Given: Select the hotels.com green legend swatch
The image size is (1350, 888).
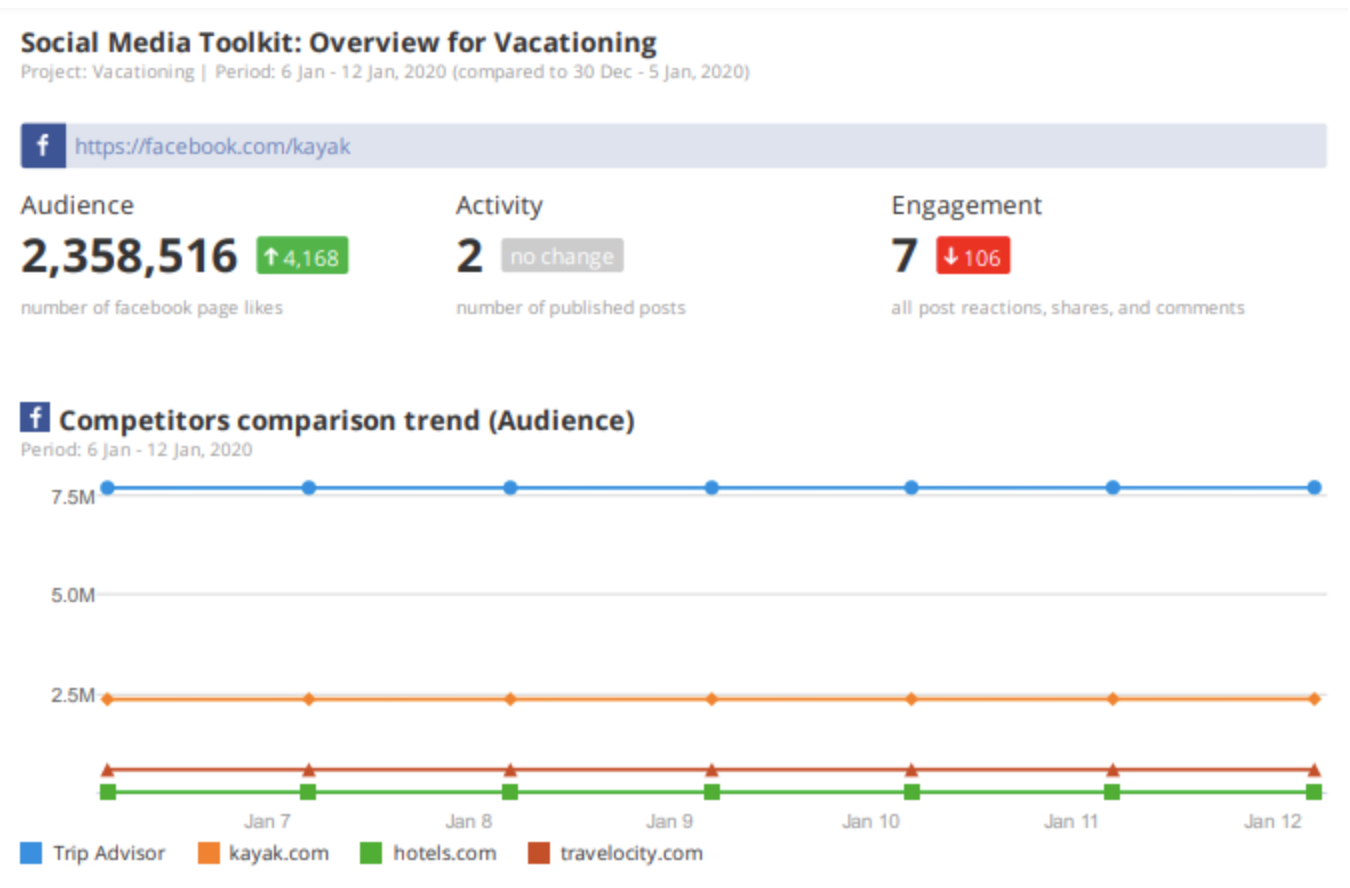Looking at the screenshot, I should (x=372, y=853).
